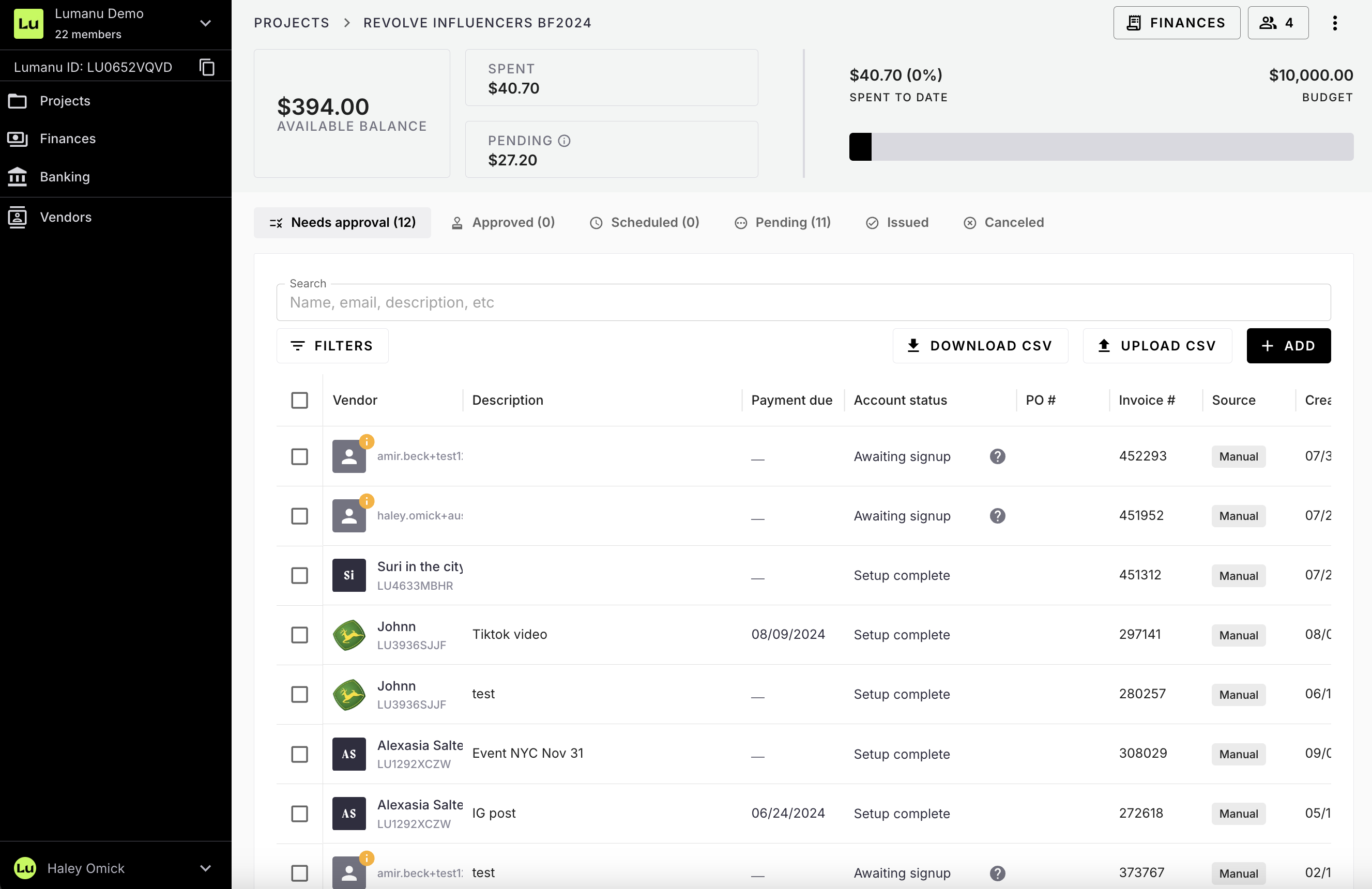
Task: Click the help icon beside first Awaiting signup
Action: click(x=997, y=456)
